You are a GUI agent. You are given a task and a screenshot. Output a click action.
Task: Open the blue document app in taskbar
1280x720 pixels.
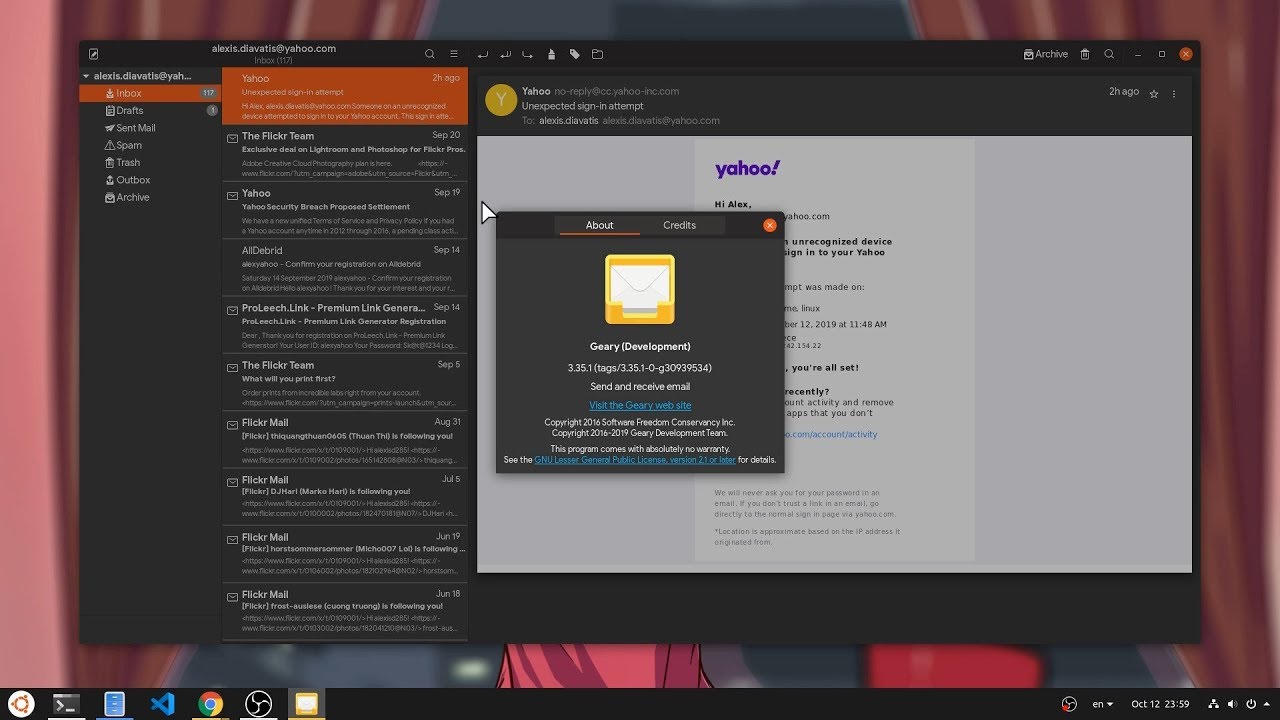coord(115,704)
